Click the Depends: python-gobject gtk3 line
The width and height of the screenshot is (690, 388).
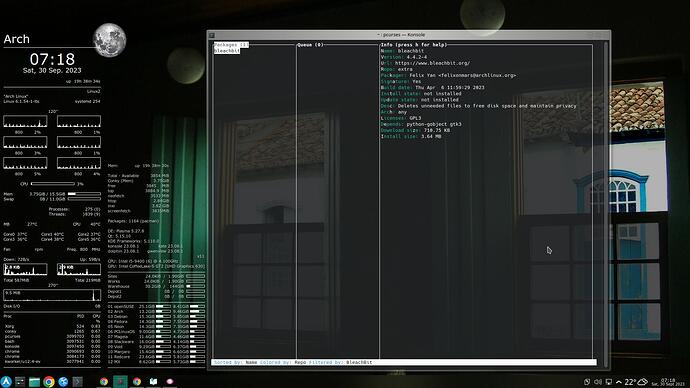[421, 124]
